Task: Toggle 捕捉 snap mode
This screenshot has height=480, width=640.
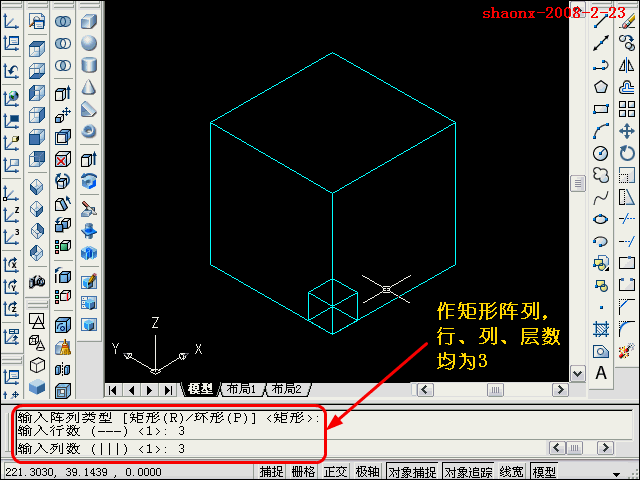Action: coord(271,471)
